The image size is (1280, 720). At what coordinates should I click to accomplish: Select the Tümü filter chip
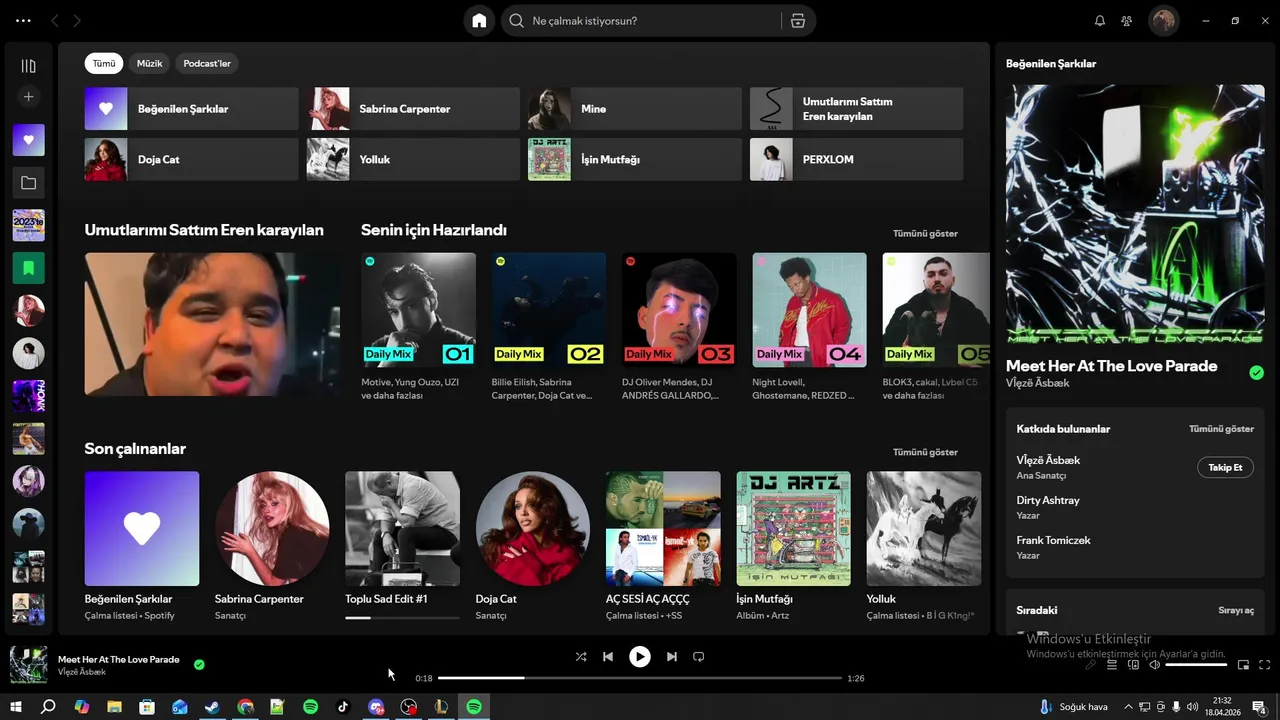pyautogui.click(x=104, y=63)
